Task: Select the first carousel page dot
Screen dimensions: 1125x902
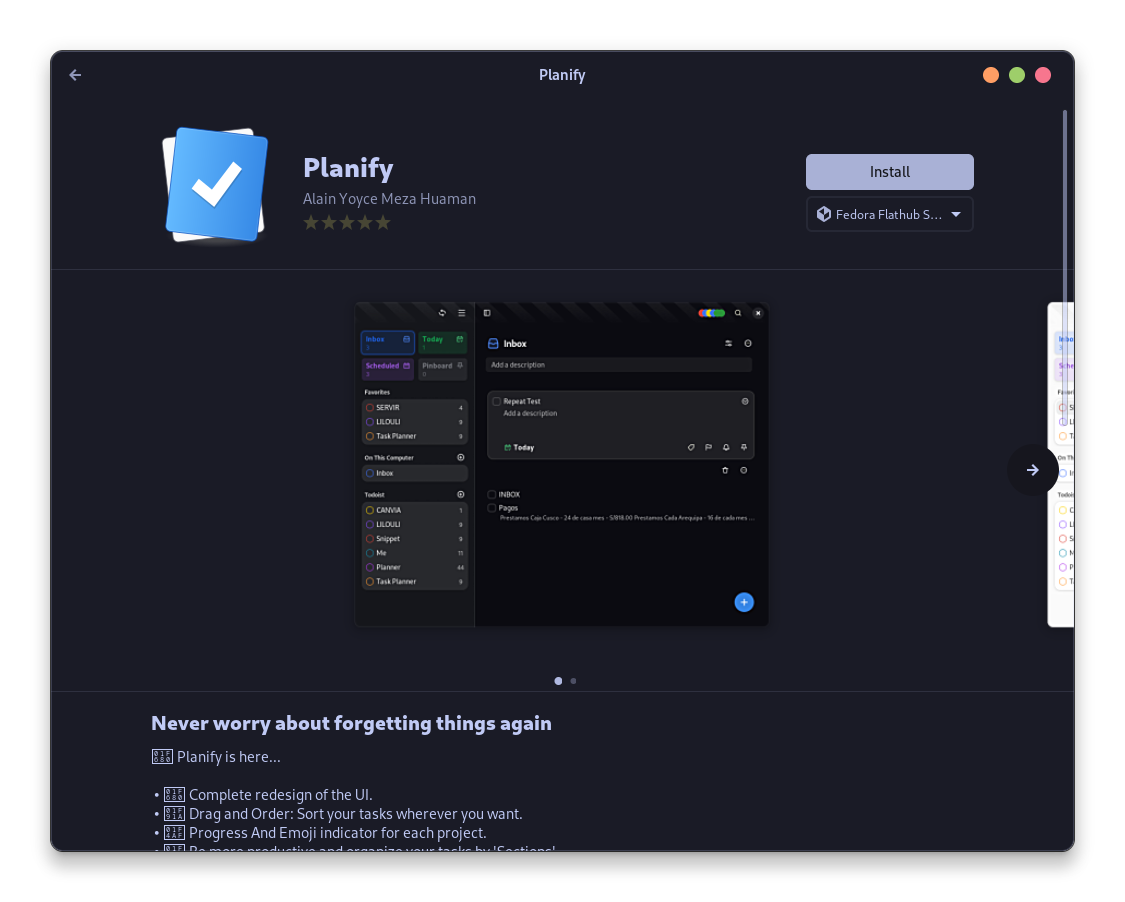Action: (558, 681)
